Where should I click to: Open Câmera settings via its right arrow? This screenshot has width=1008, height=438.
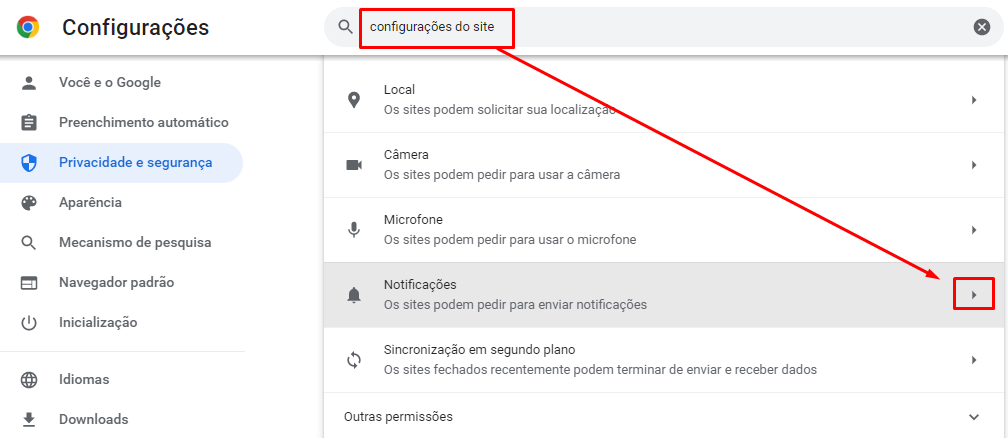pos(974,165)
